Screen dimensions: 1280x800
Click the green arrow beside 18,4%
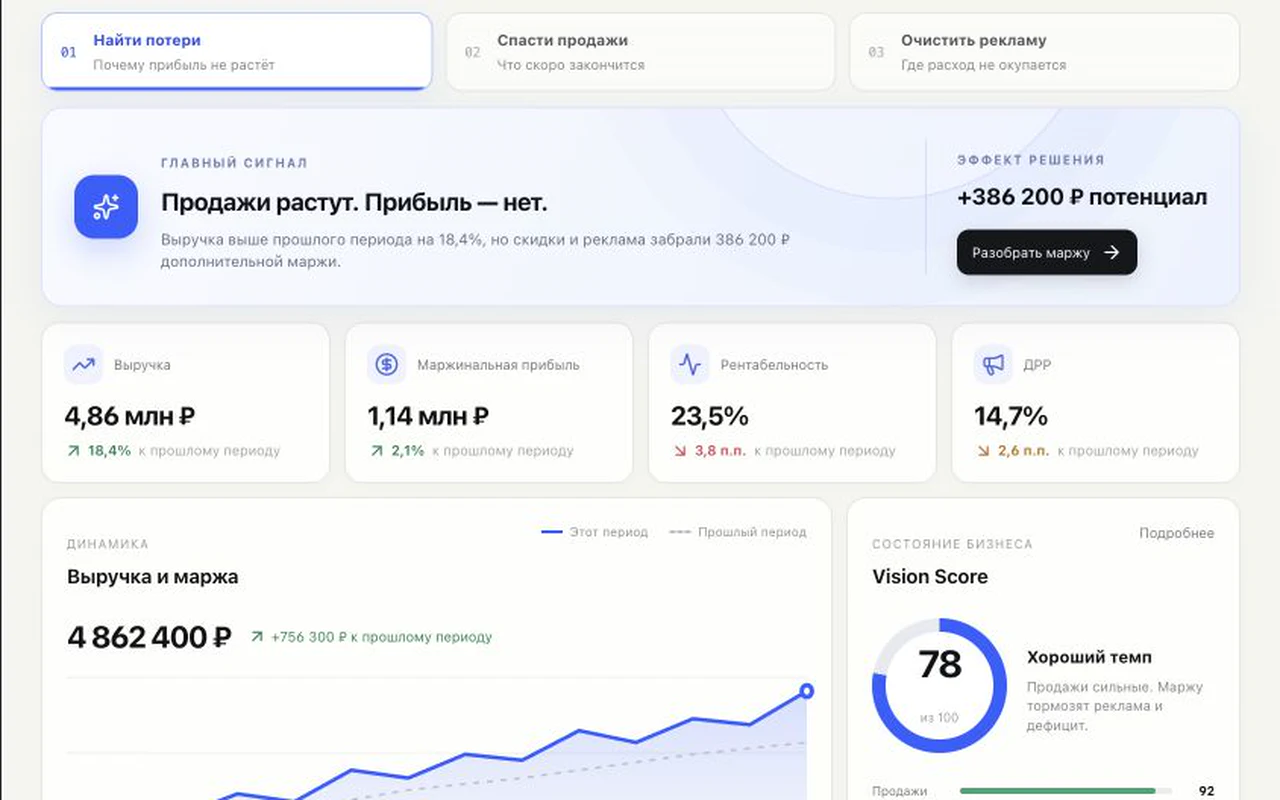pos(73,451)
